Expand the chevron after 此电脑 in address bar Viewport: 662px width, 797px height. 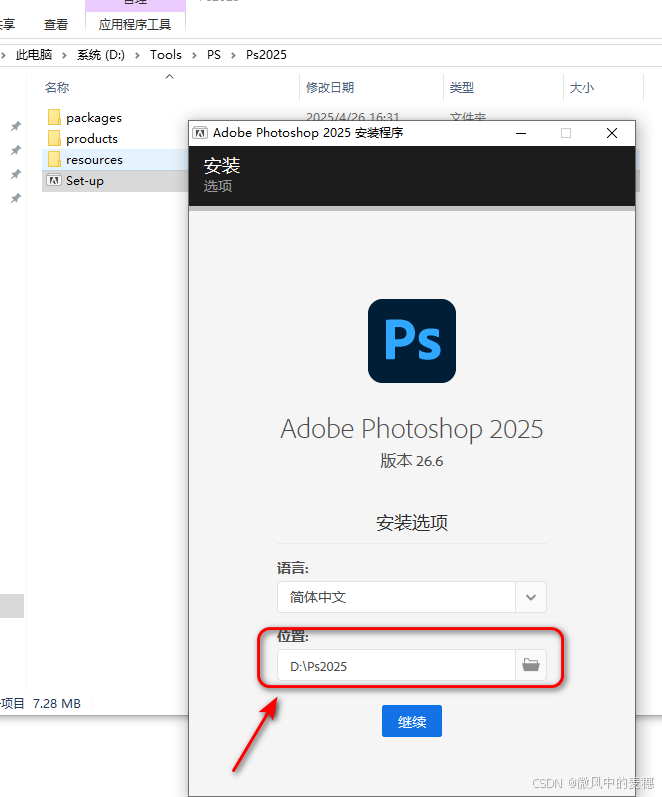tap(65, 55)
